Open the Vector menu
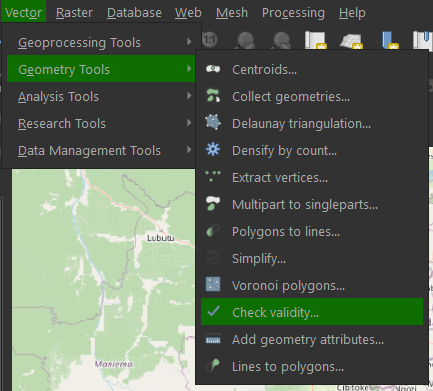433x391 pixels. (x=23, y=13)
